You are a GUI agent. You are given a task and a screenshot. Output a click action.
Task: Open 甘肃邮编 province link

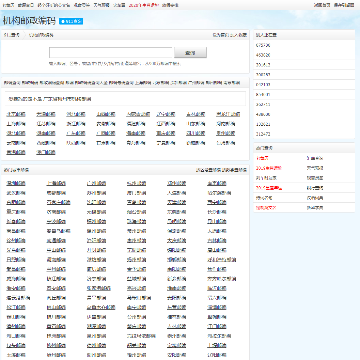coord(106,143)
